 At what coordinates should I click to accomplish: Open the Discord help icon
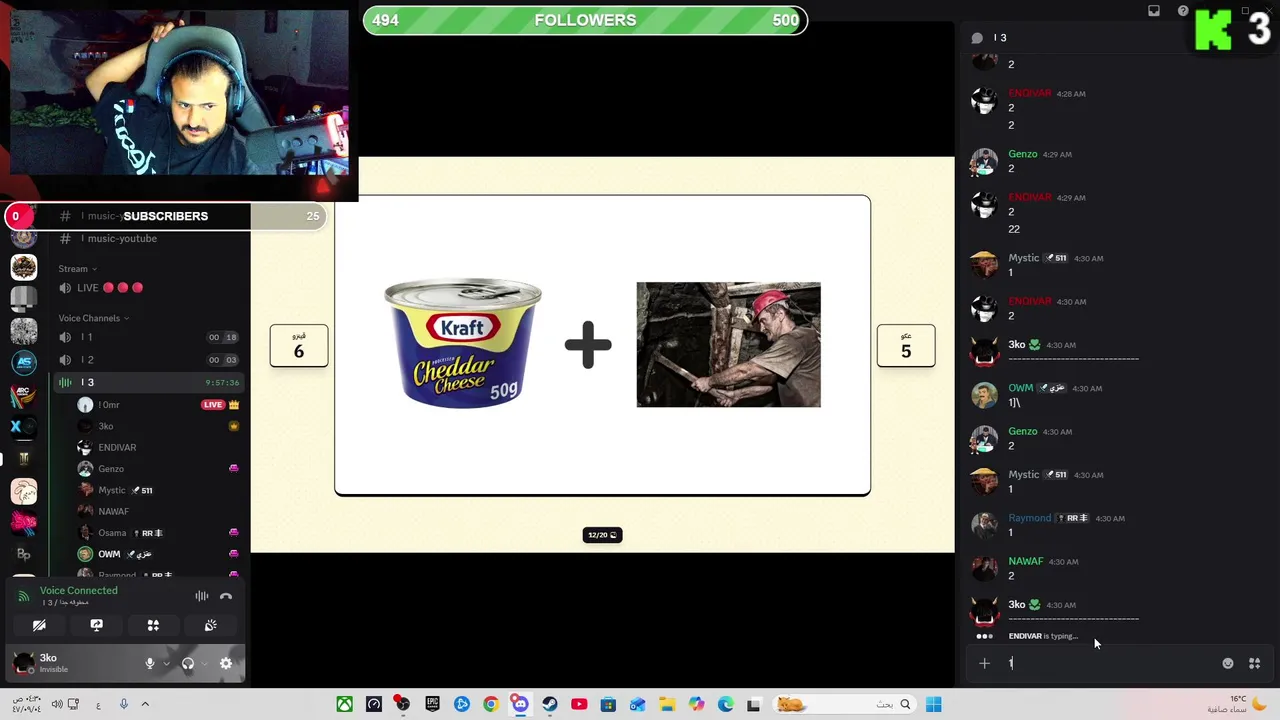(1183, 11)
